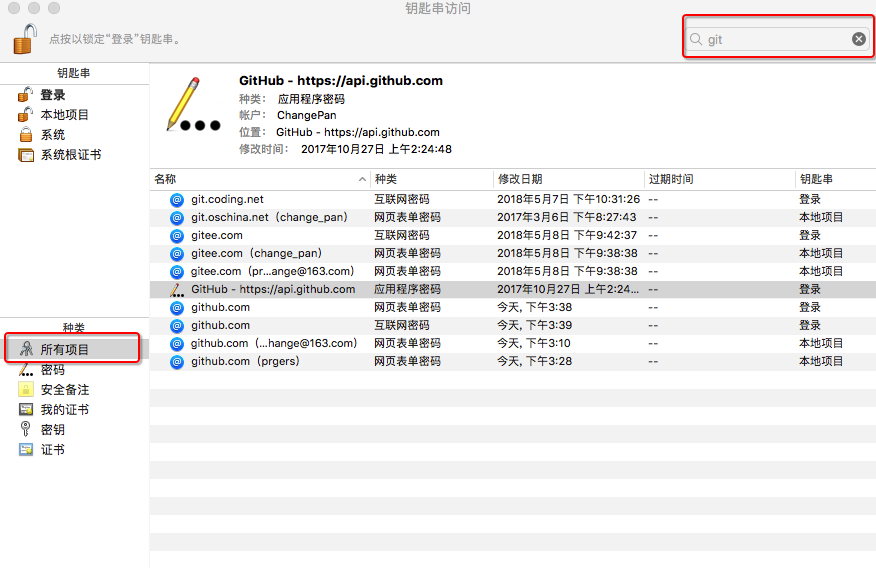Click the GitHub - https://api.github.com header title
This screenshot has height=568, width=876.
(341, 80)
